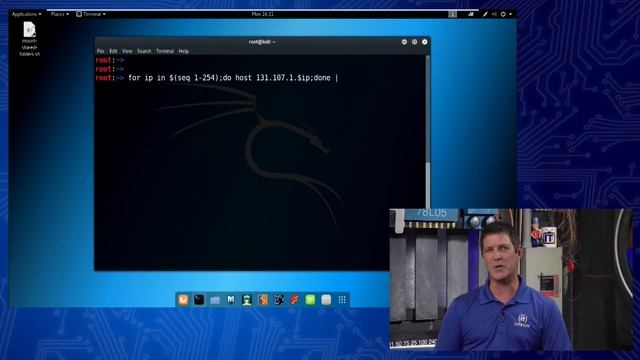
Task: Open the Files folder icon in the dock
Action: click(215, 300)
